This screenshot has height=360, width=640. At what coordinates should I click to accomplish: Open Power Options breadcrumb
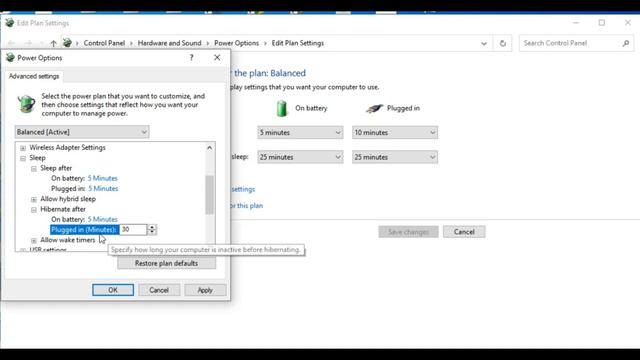pyautogui.click(x=236, y=43)
